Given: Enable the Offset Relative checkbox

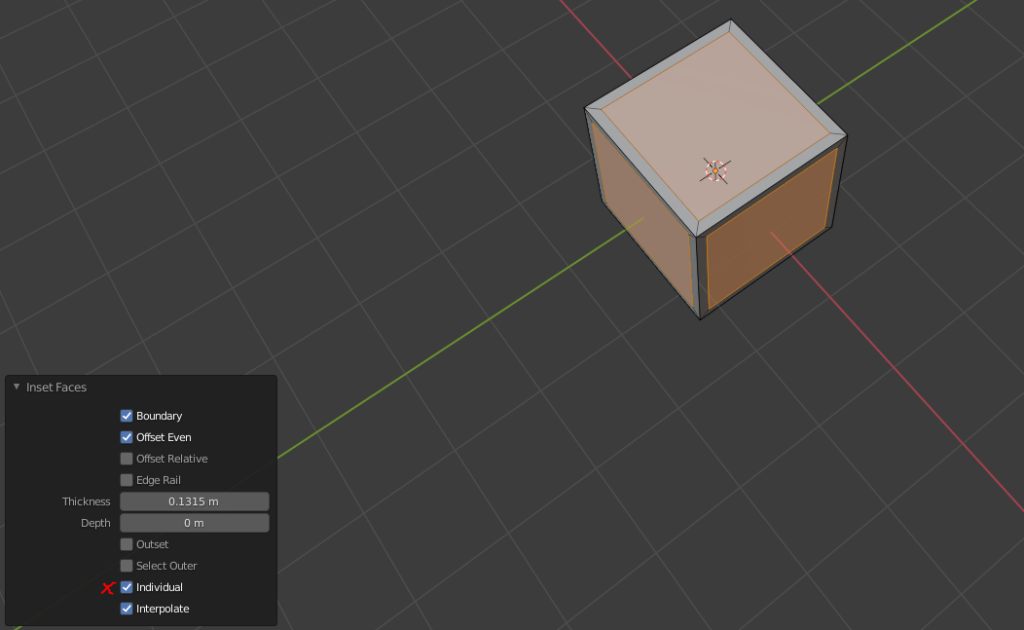Looking at the screenshot, I should click(x=127, y=459).
